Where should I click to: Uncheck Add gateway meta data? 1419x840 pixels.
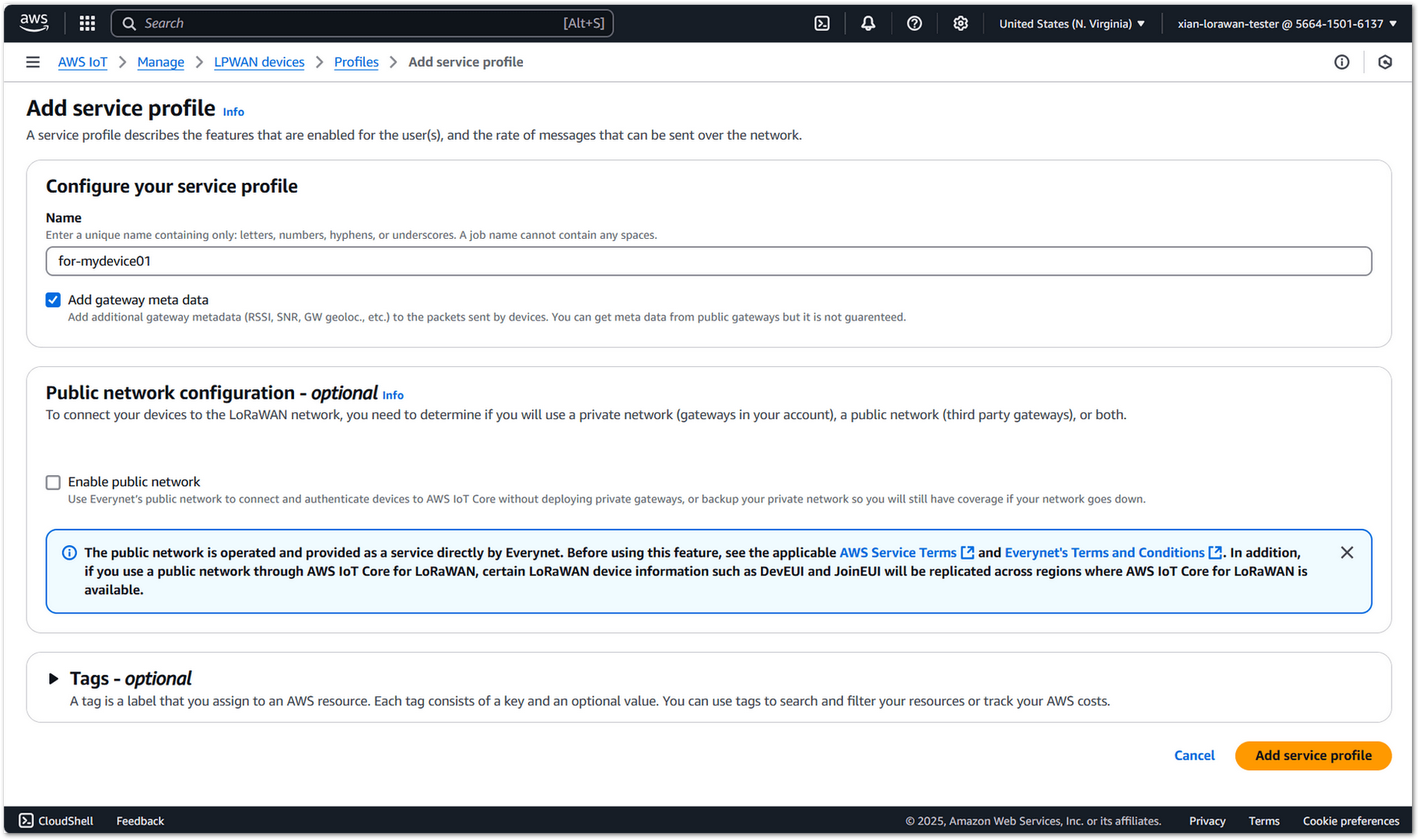[52, 299]
